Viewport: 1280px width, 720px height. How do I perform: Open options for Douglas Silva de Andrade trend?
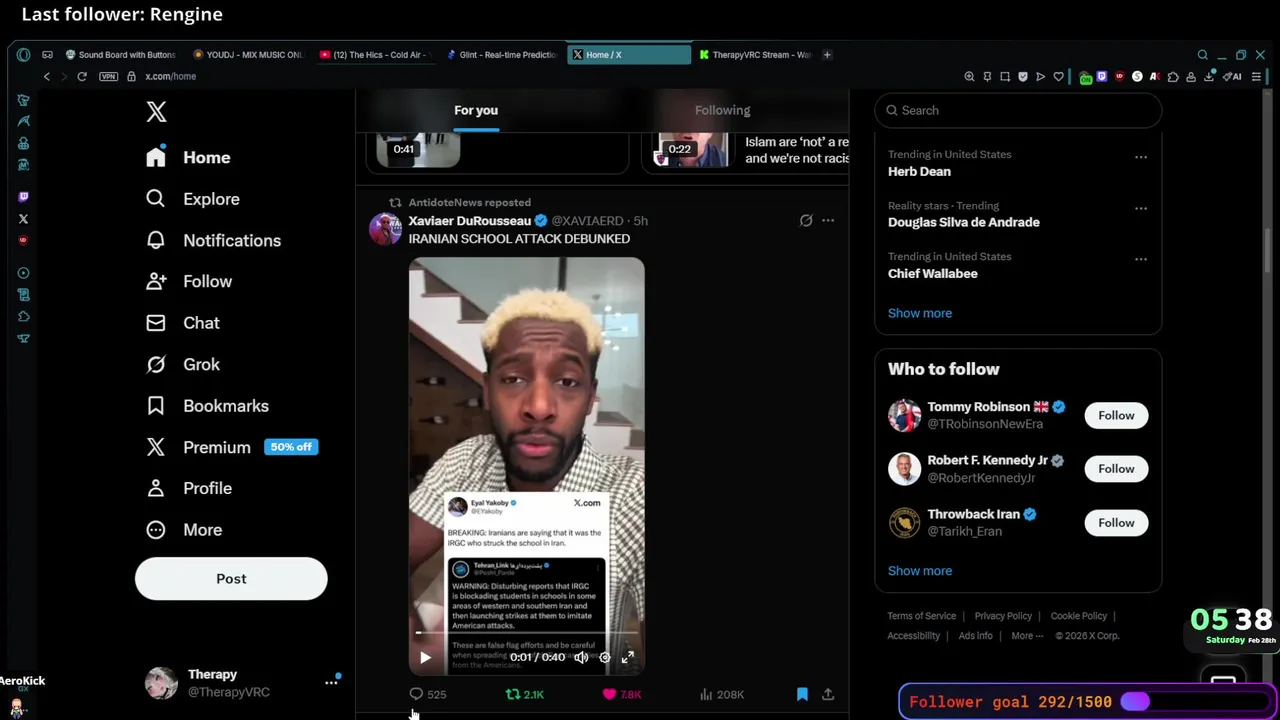click(x=1141, y=208)
